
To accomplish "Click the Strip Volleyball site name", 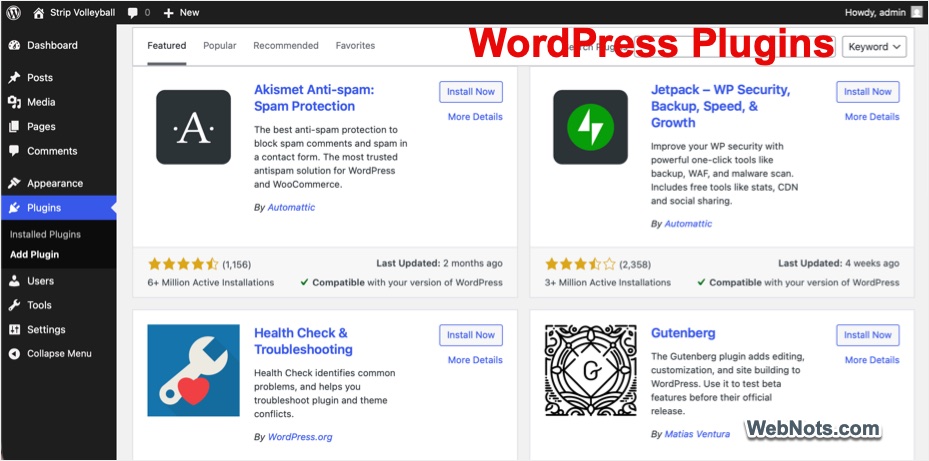I will (x=82, y=12).
